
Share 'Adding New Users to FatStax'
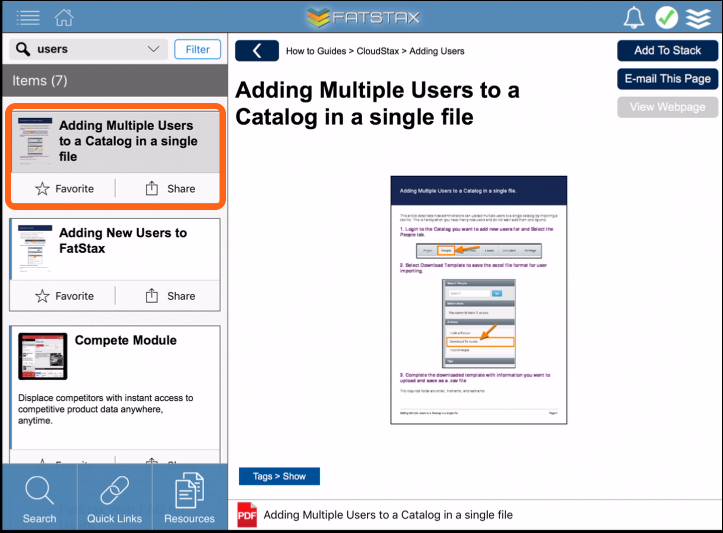pos(170,296)
